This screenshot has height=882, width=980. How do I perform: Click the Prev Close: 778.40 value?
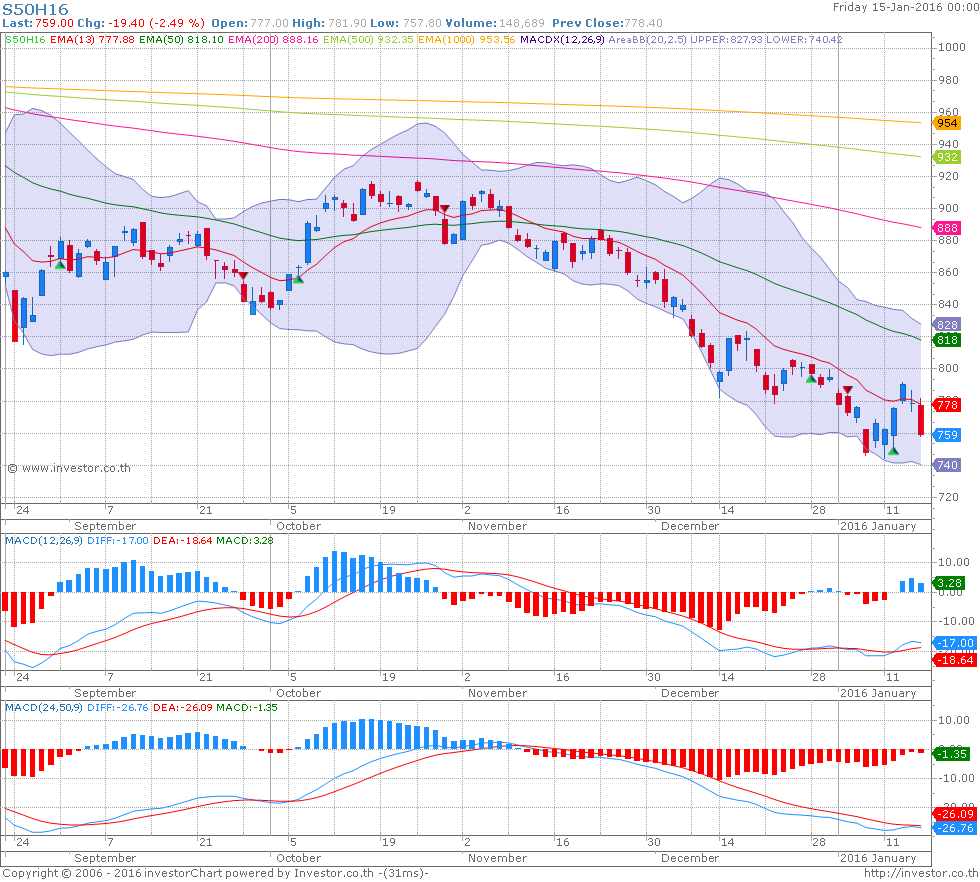click(608, 23)
